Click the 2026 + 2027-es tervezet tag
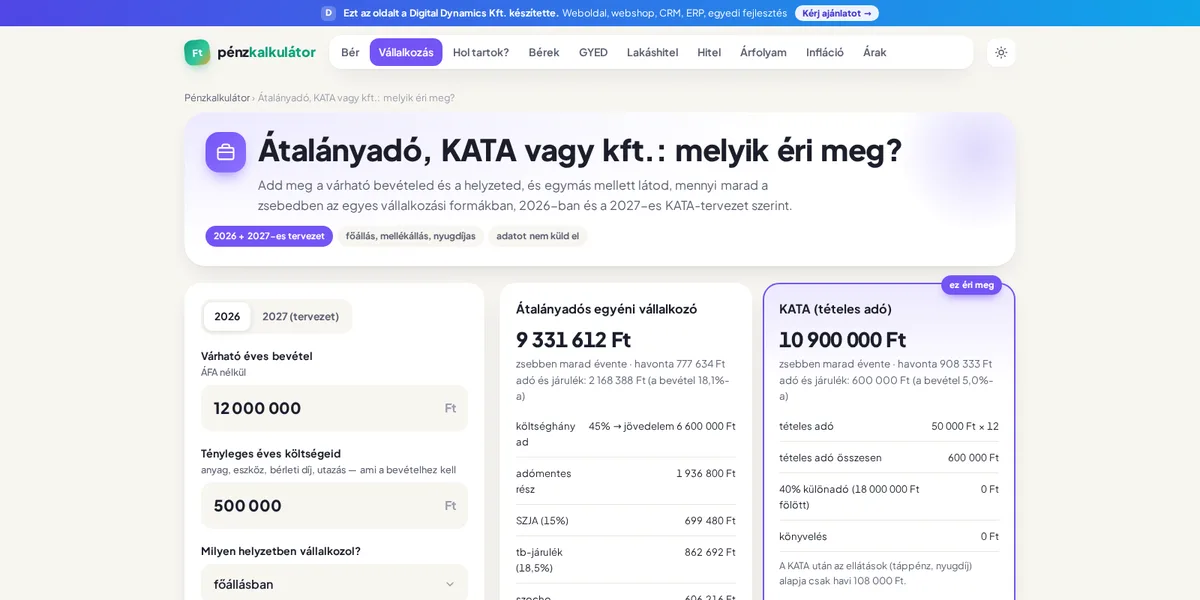Screen dimensions: 1200x600 click(269, 236)
